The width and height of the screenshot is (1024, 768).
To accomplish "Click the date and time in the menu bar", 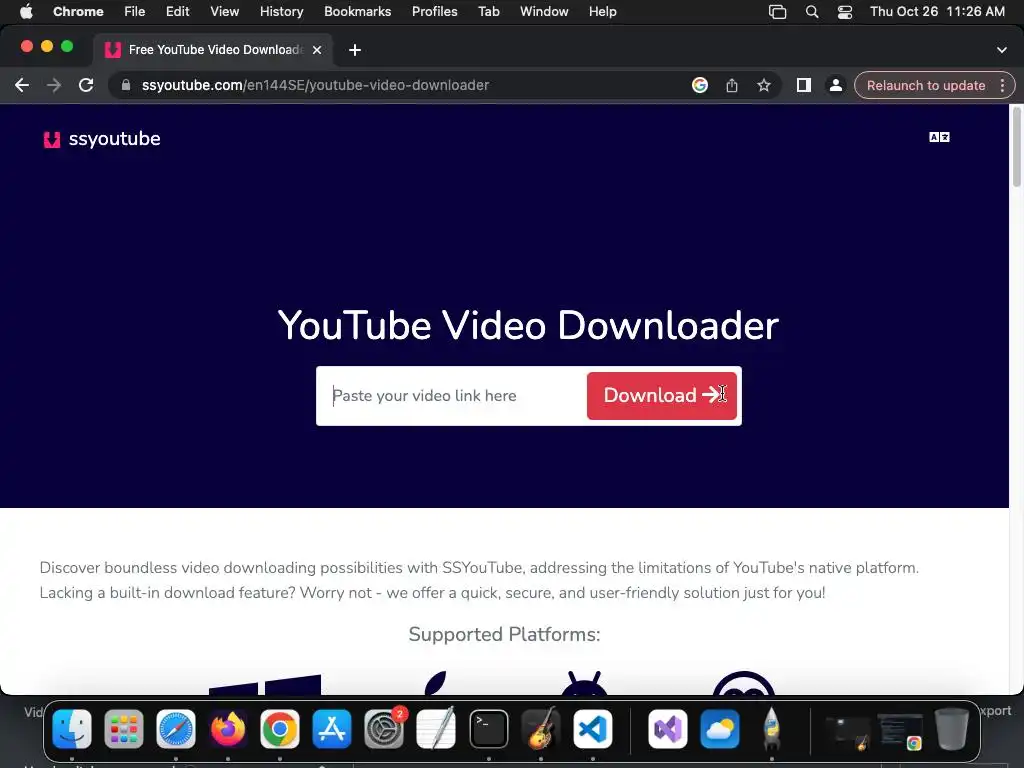I will [937, 12].
